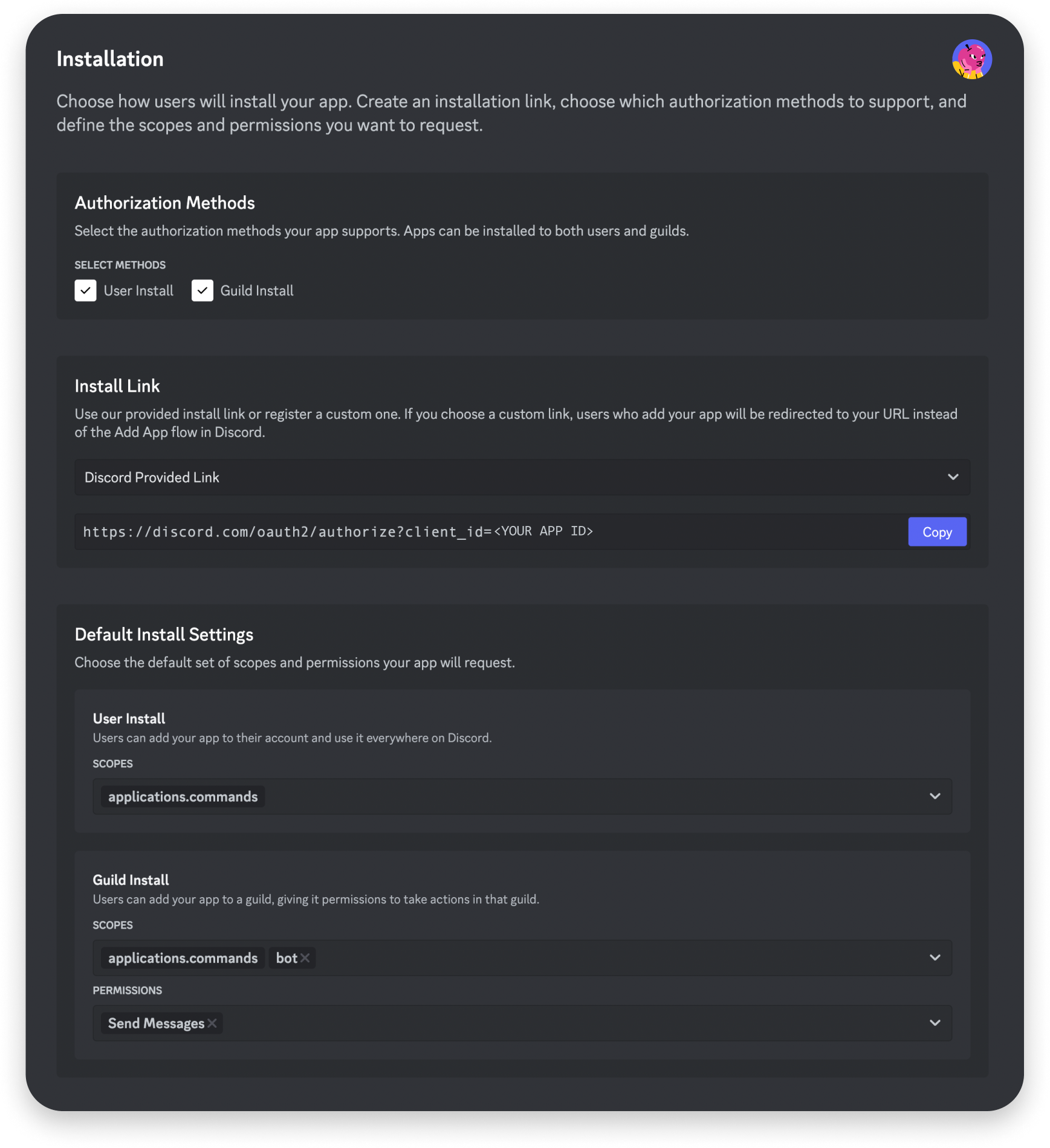Image resolution: width=1050 pixels, height=1148 pixels.
Task: Uncheck the User Install checkbox
Action: coord(85,290)
